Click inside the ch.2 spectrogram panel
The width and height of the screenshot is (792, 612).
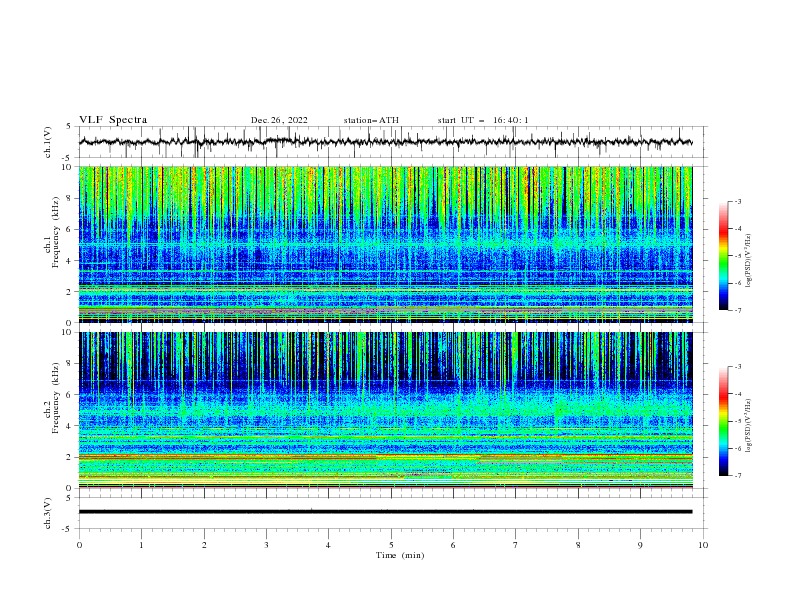385,410
